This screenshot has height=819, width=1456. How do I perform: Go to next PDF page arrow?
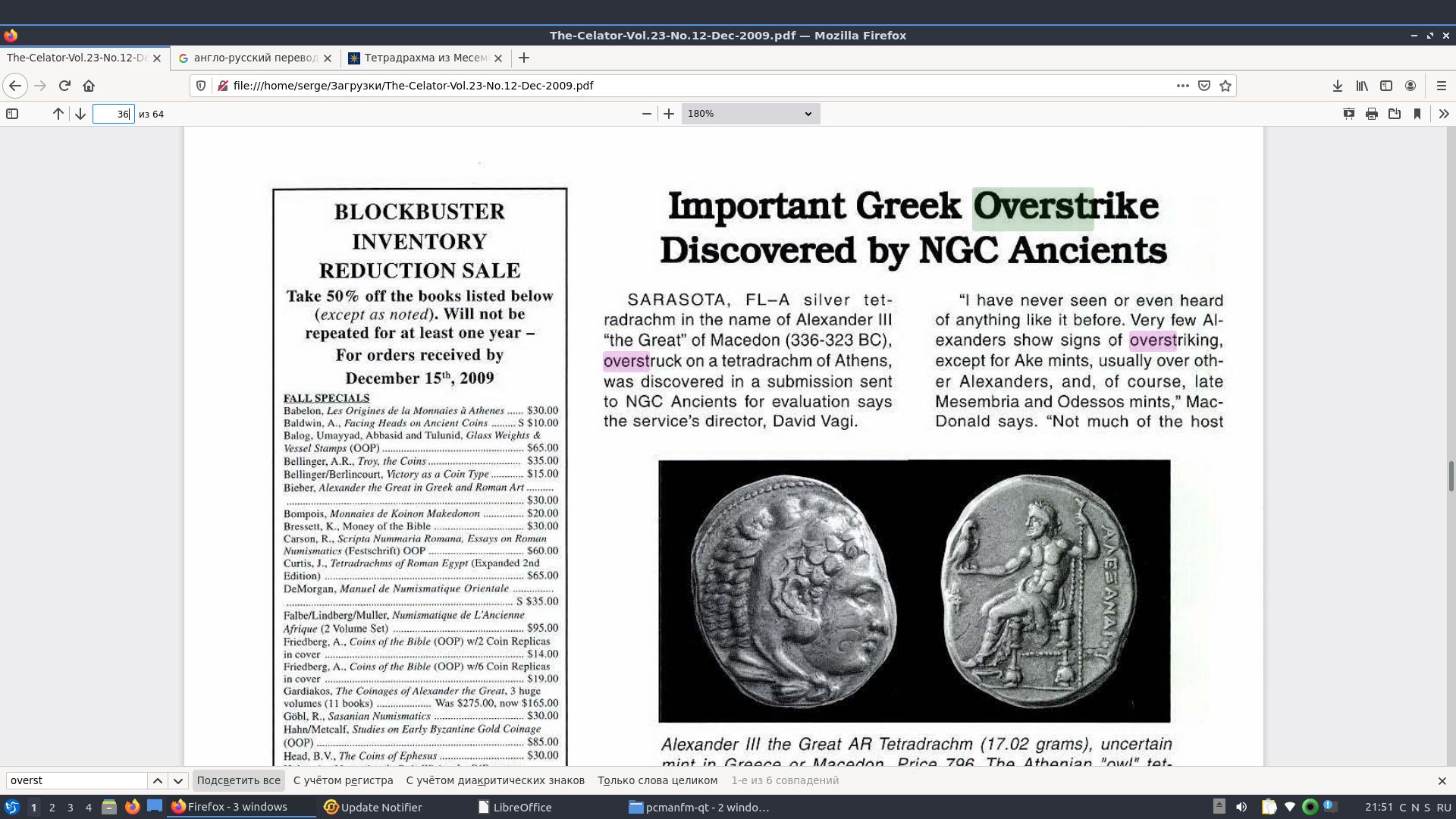coord(80,114)
